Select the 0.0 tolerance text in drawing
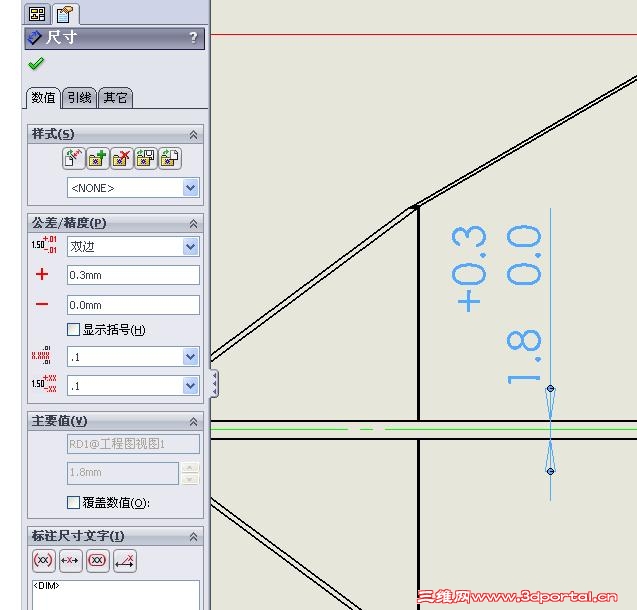The height and width of the screenshot is (610, 637). [x=524, y=256]
